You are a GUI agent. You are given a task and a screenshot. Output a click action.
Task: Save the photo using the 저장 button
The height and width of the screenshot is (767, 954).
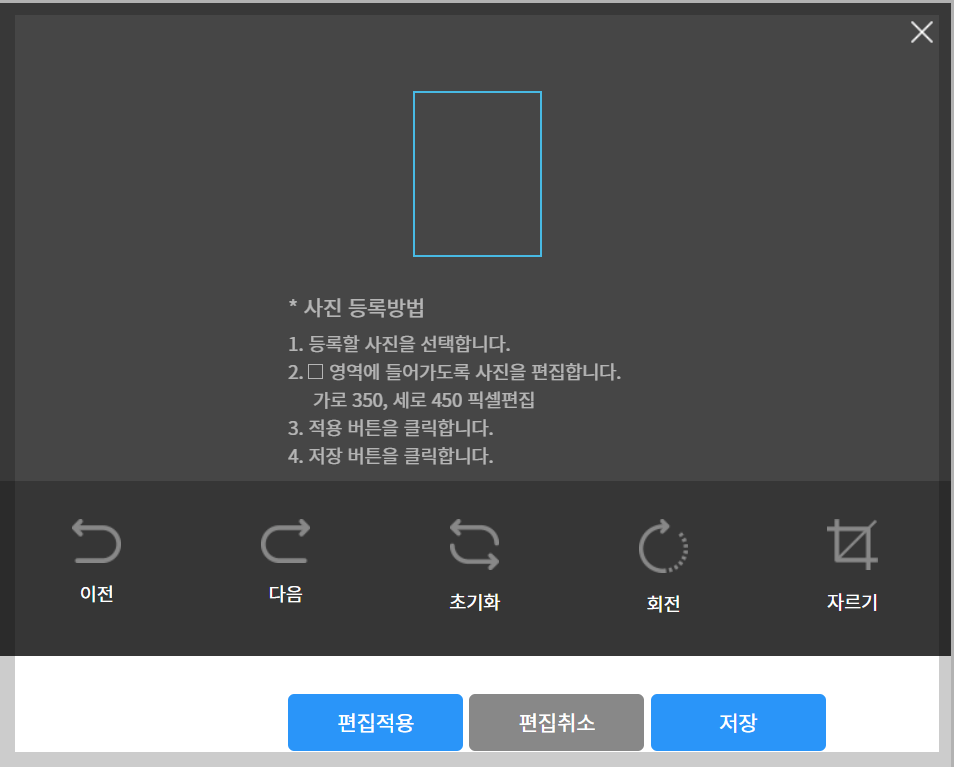click(738, 722)
